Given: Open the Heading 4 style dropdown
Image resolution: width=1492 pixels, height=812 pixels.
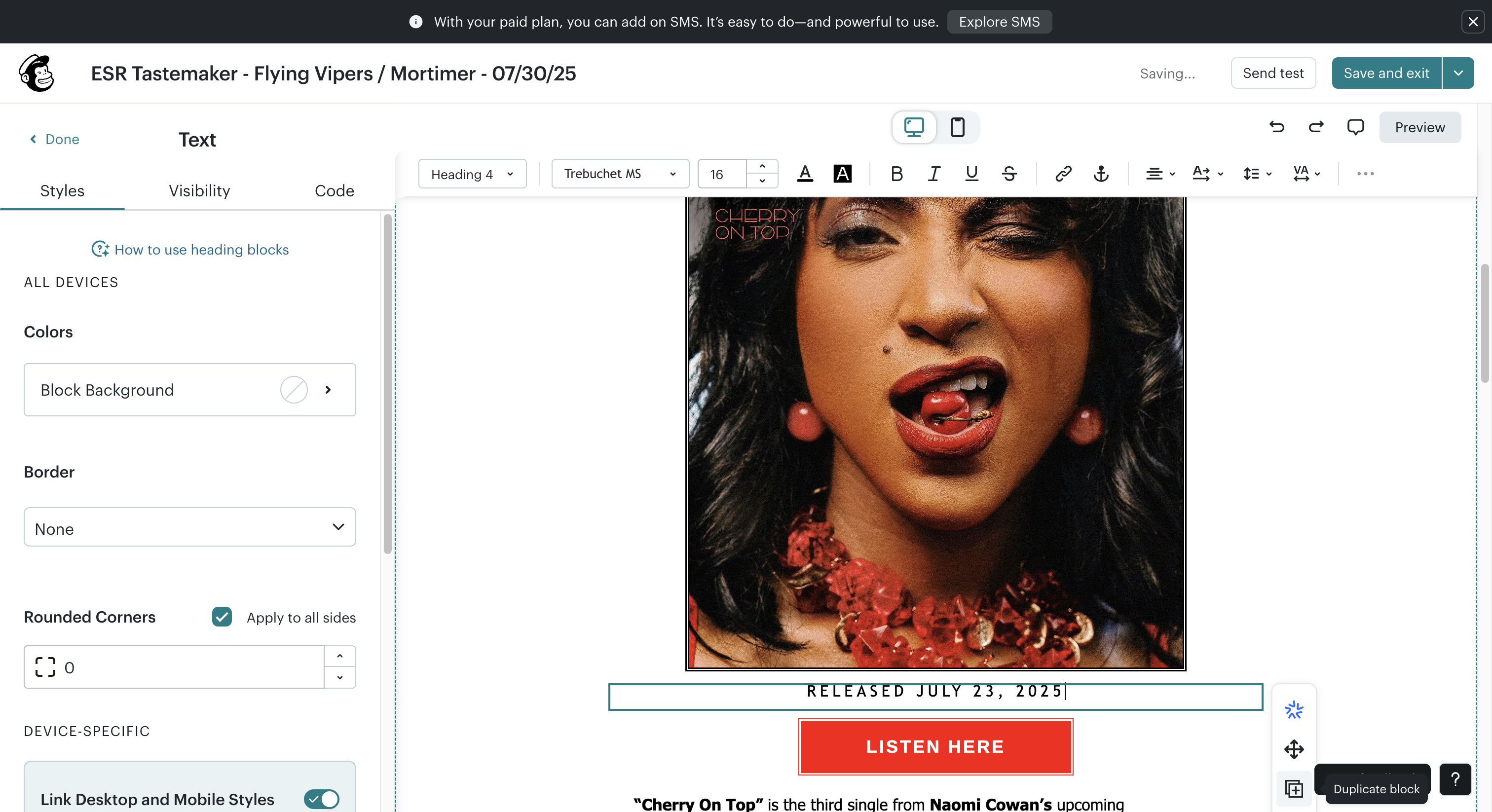Looking at the screenshot, I should pos(472,174).
